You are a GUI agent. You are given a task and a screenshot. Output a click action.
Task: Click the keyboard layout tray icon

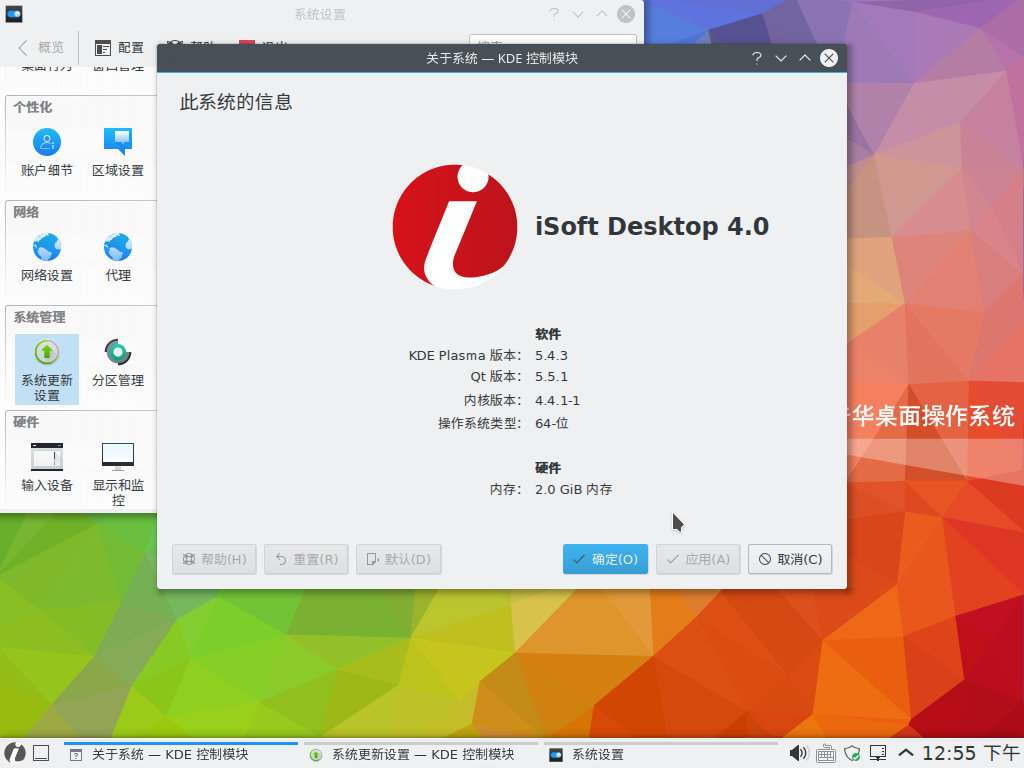(825, 754)
